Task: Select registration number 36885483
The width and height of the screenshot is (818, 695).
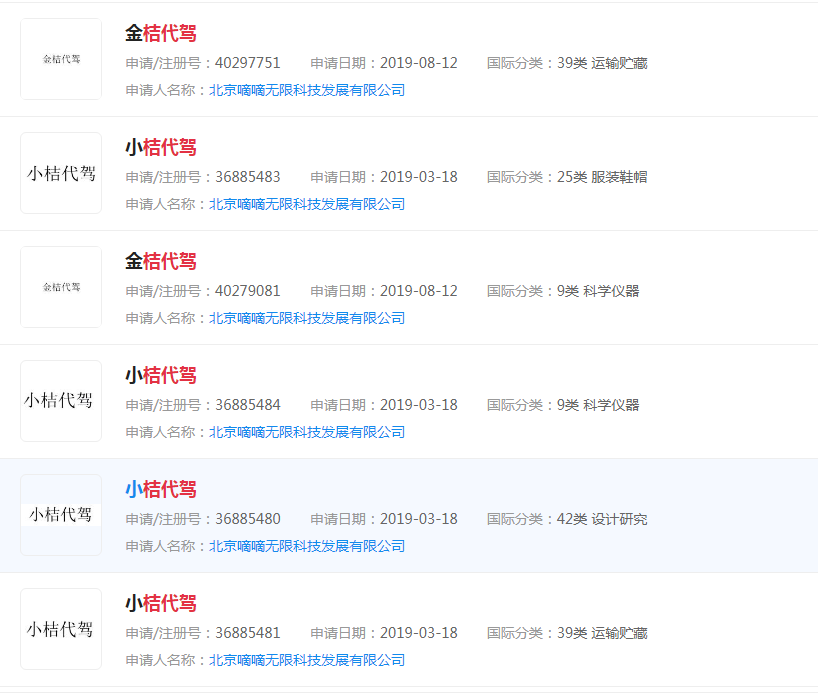Action: coord(248,177)
